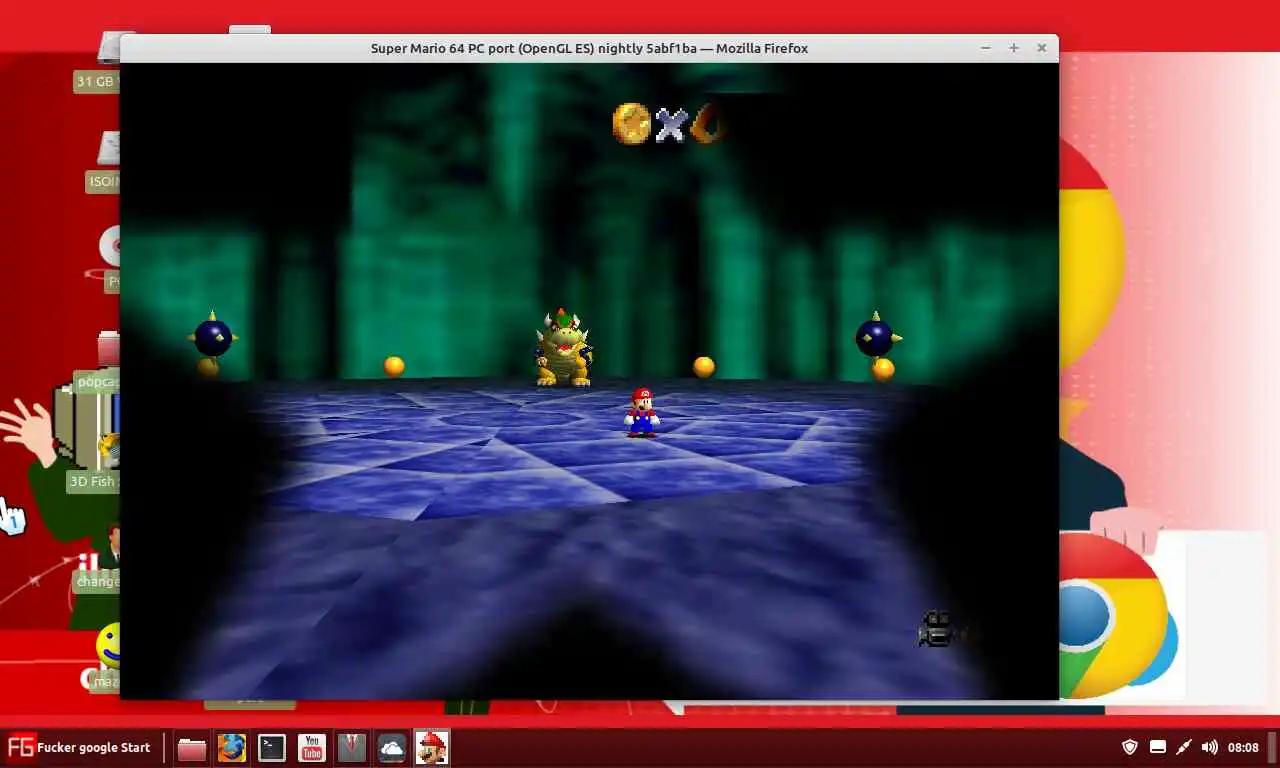The image size is (1280, 768).
Task: Minimize the Super Mario 64 Firefox window
Action: pyautogui.click(x=985, y=48)
